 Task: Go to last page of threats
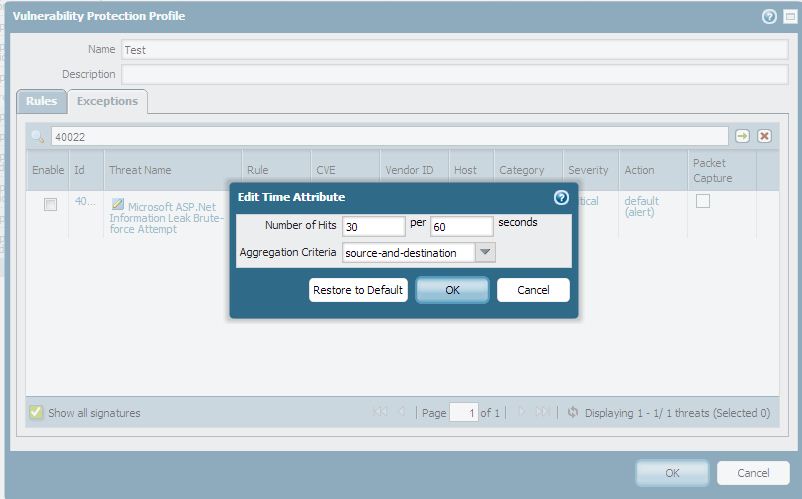pyautogui.click(x=542, y=412)
